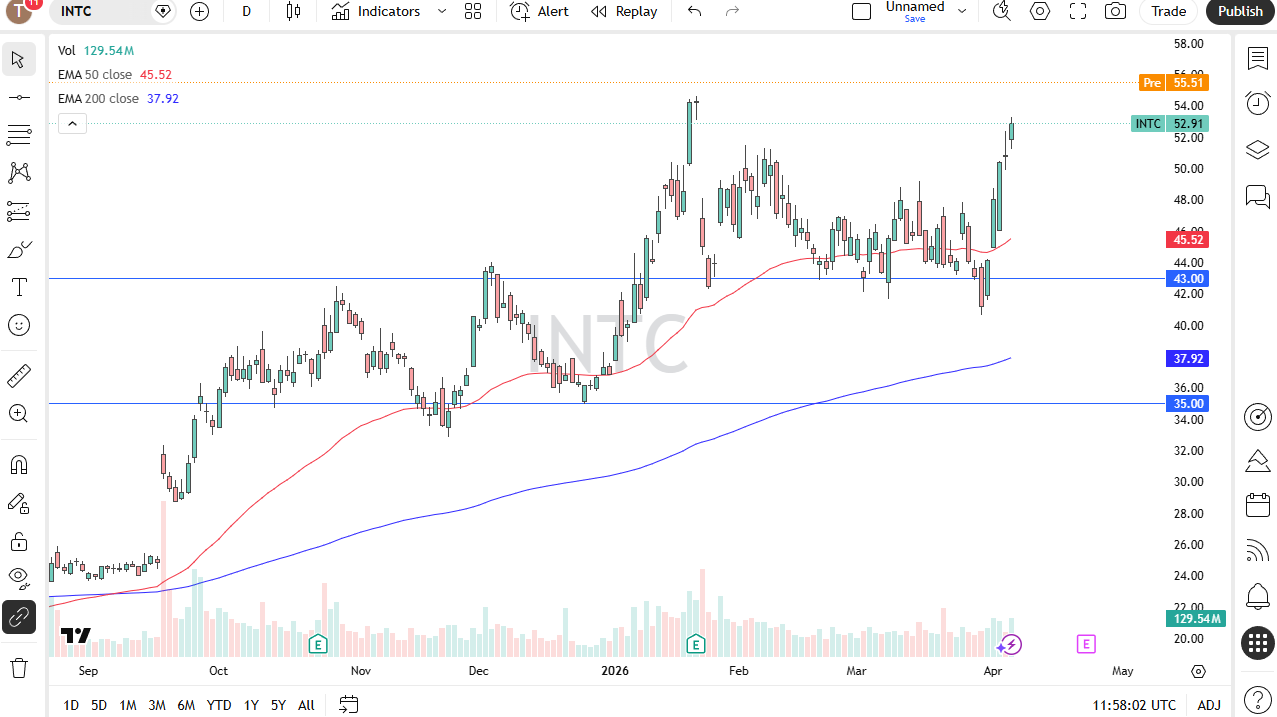Open the forecasting and measurement tools
This screenshot has width=1277, height=717.
[x=19, y=211]
